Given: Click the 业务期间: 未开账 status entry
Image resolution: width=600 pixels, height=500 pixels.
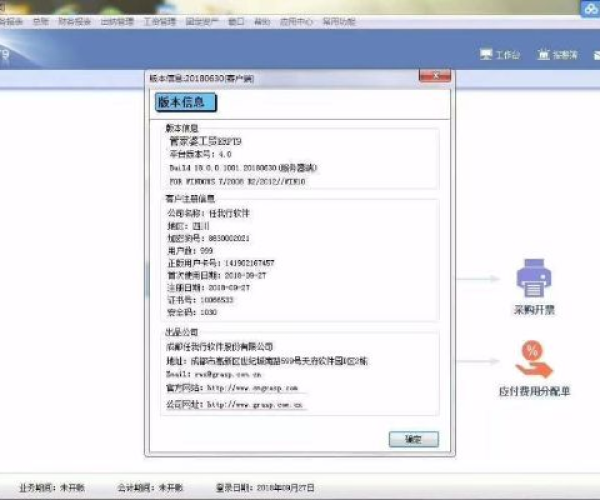Looking at the screenshot, I should (x=52, y=487).
